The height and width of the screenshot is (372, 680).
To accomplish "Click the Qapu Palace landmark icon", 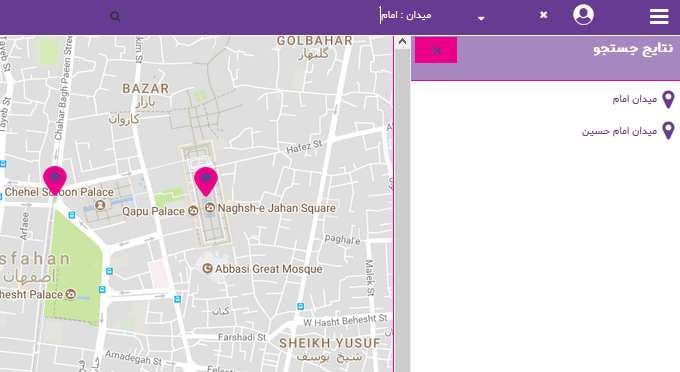I will click(x=193, y=211).
